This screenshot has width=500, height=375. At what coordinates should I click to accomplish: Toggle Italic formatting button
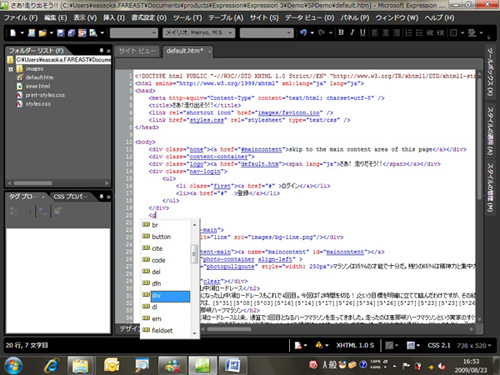352,33
